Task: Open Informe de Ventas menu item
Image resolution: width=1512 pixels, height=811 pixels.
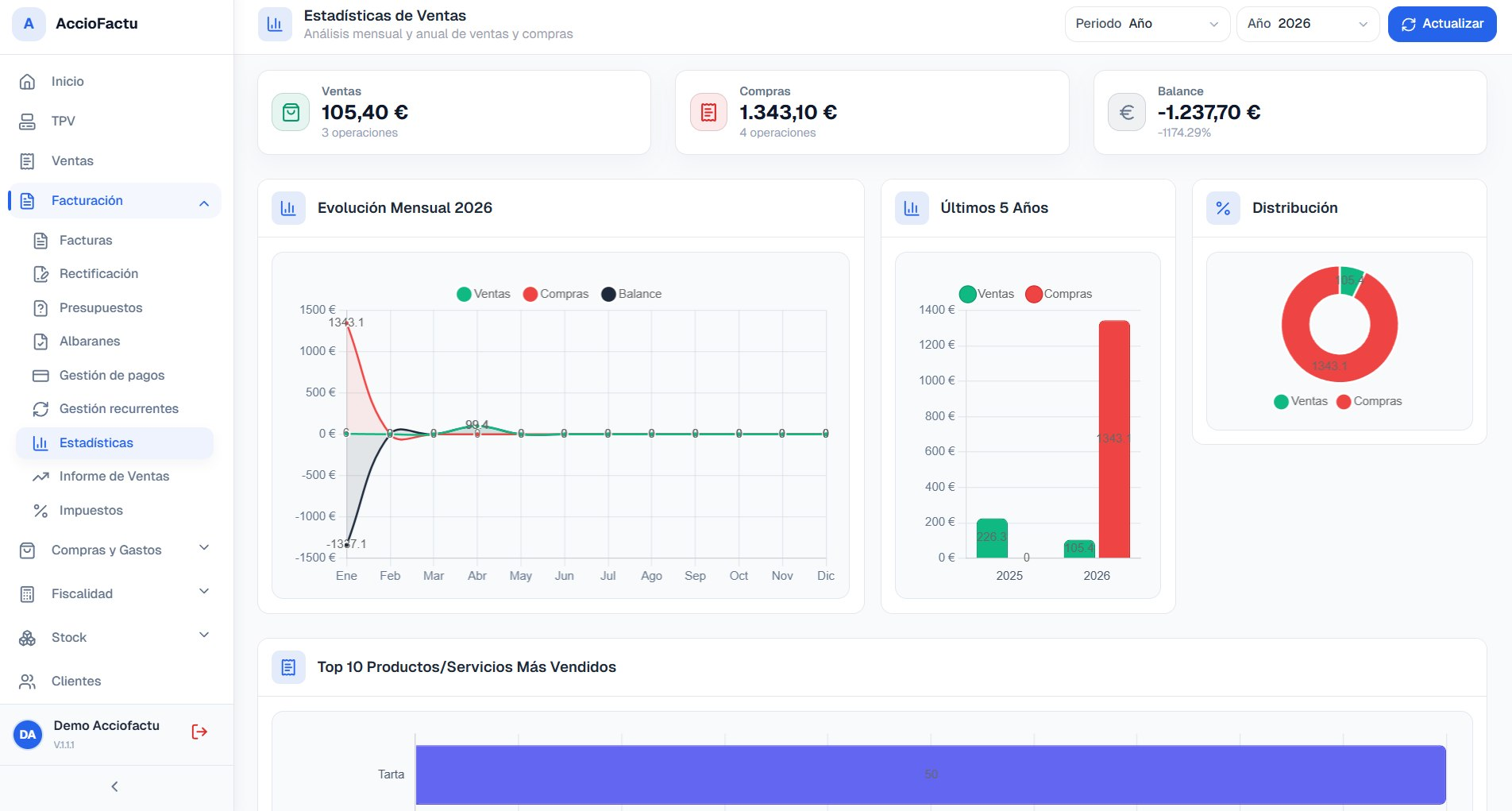Action: [x=115, y=477]
